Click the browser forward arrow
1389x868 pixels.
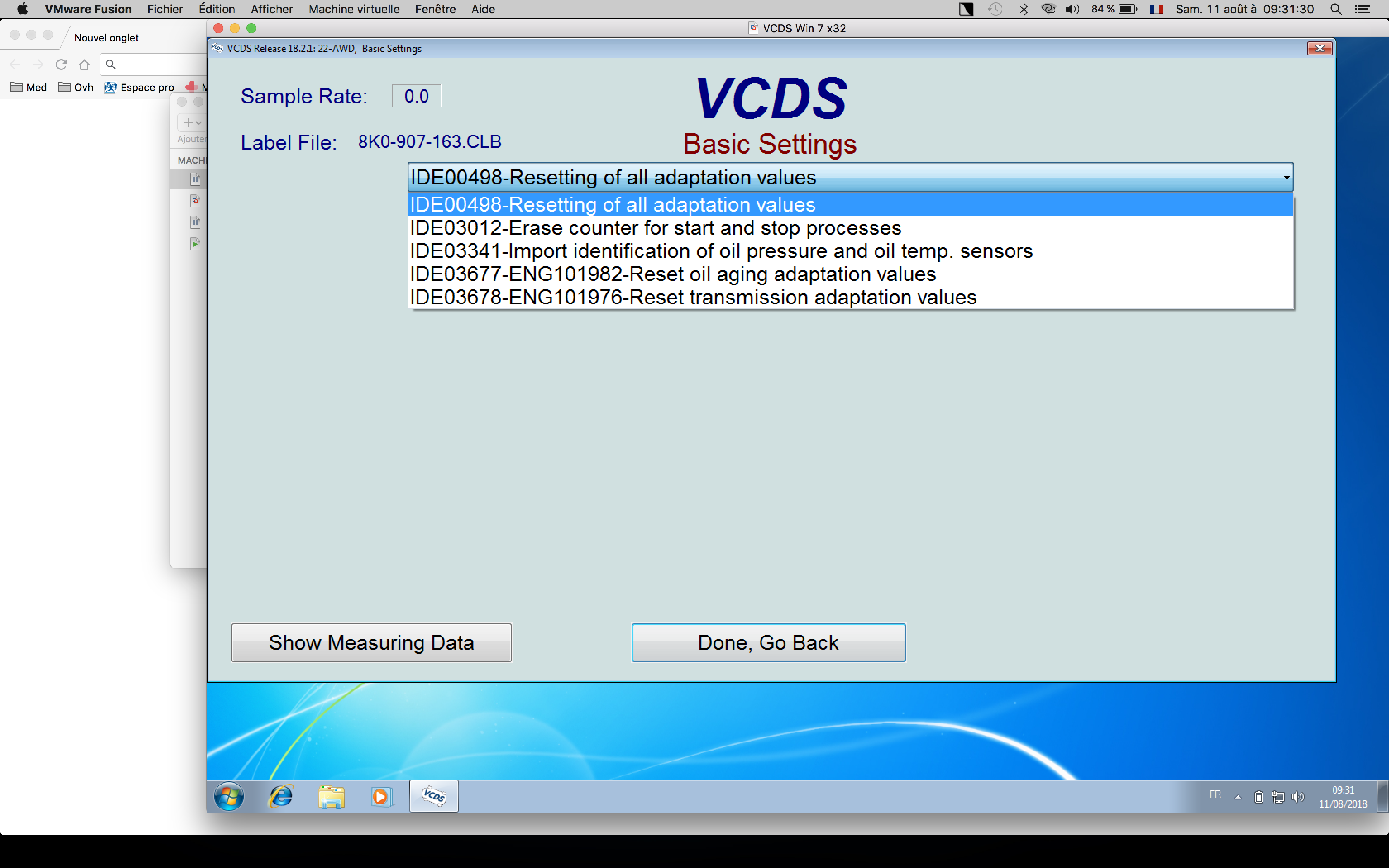38,64
